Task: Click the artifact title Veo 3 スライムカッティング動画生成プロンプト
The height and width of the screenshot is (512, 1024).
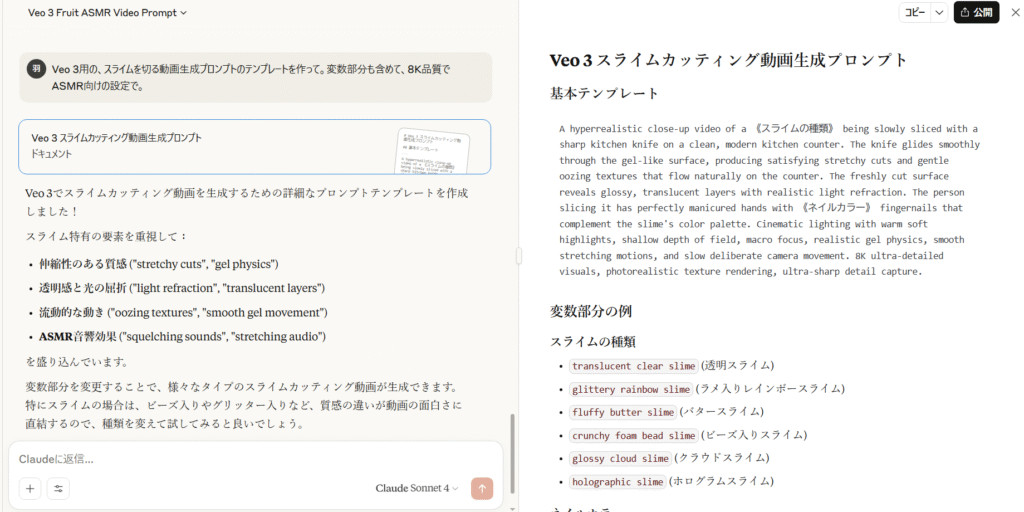Action: coord(729,60)
